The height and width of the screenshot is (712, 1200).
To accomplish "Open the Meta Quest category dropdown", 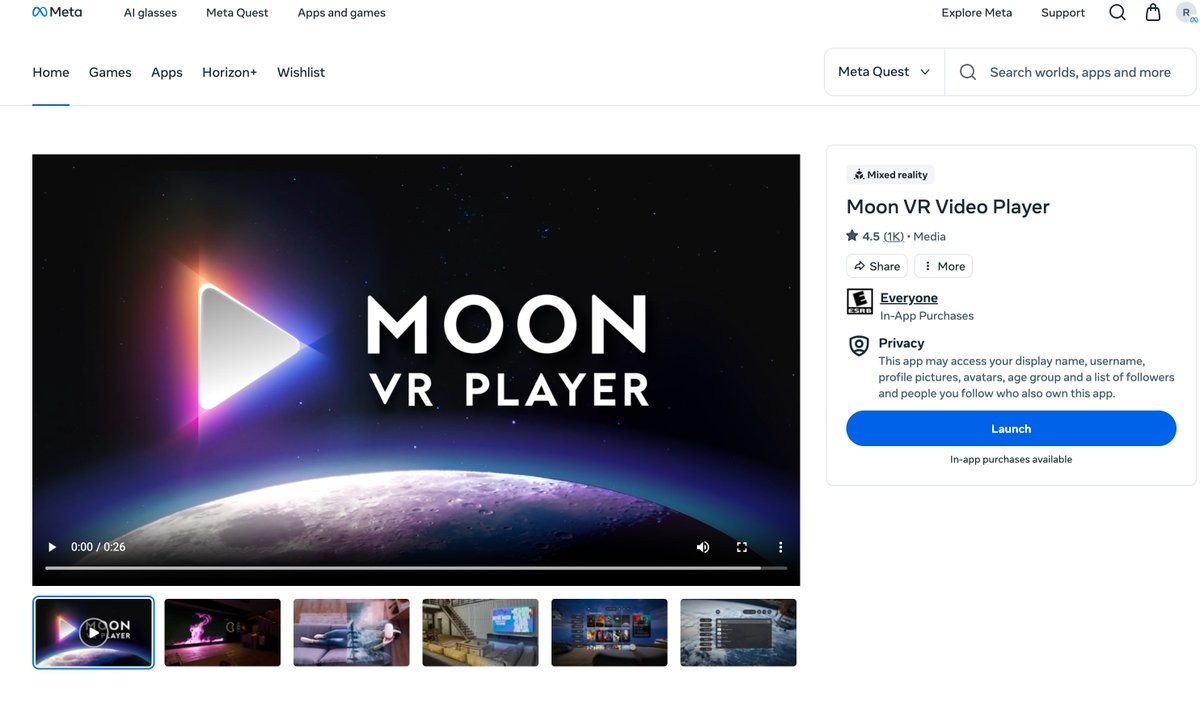I will 884,71.
